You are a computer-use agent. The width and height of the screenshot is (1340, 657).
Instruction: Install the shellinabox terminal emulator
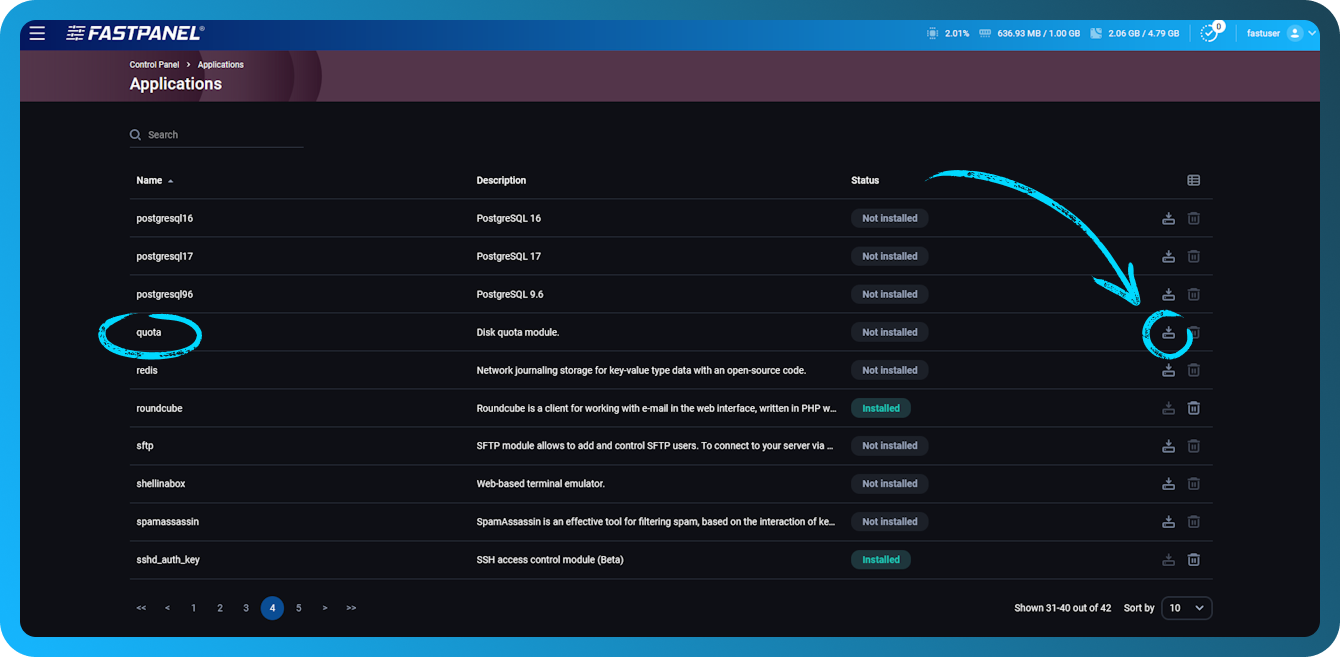coord(1168,483)
